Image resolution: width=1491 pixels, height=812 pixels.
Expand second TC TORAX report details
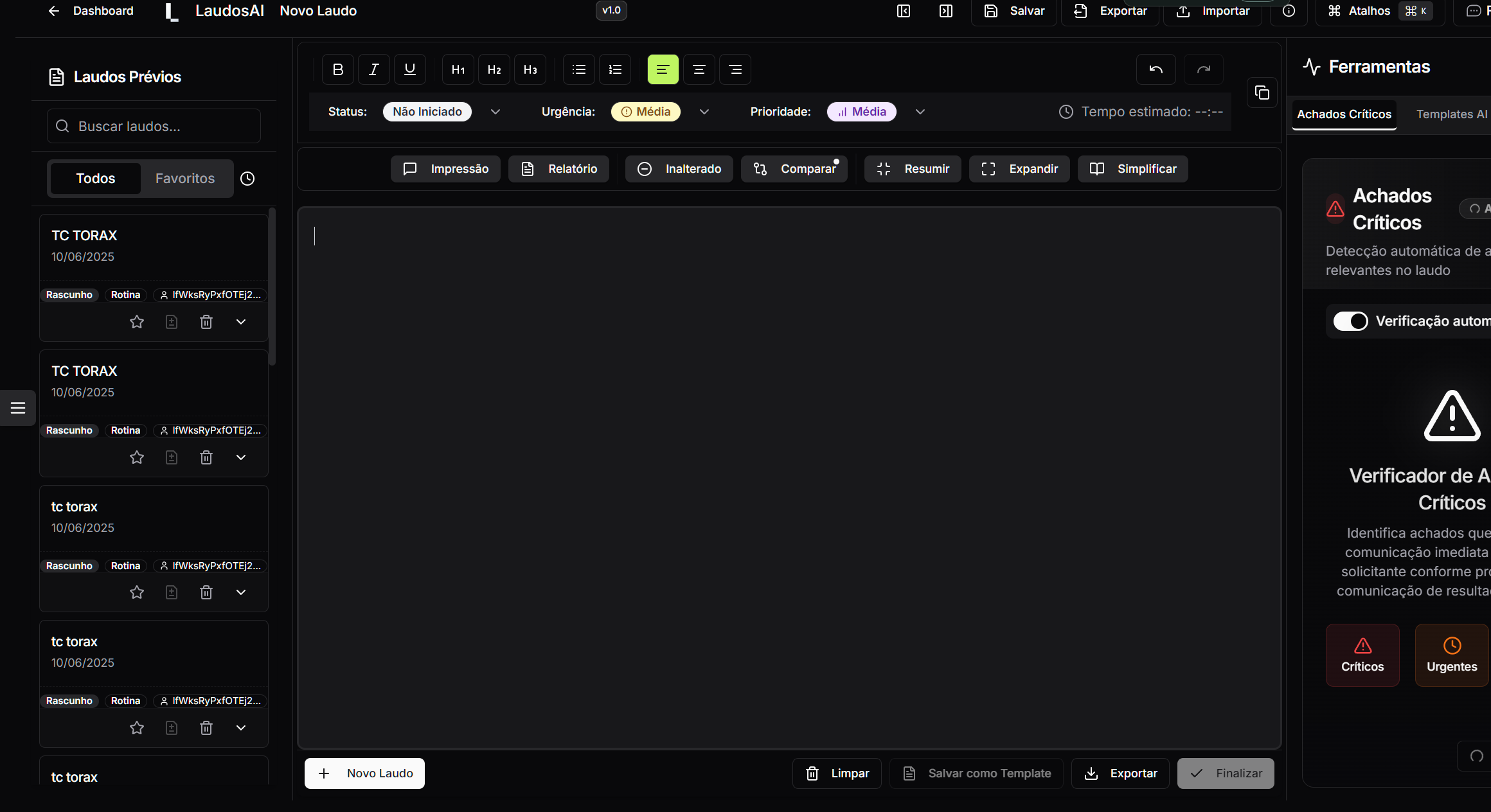click(241, 457)
